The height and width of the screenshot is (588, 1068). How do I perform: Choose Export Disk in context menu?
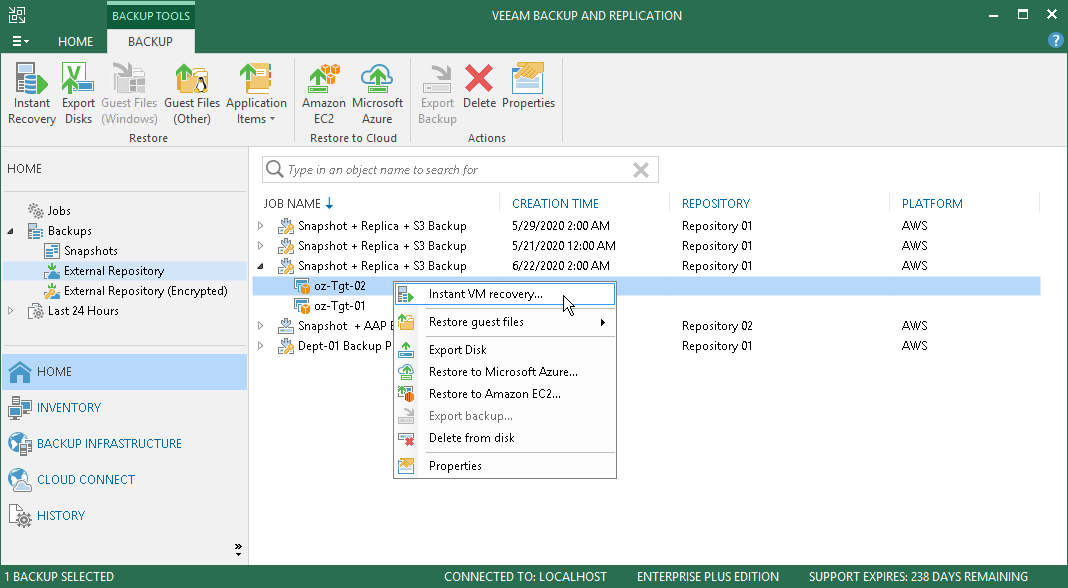pos(505,350)
